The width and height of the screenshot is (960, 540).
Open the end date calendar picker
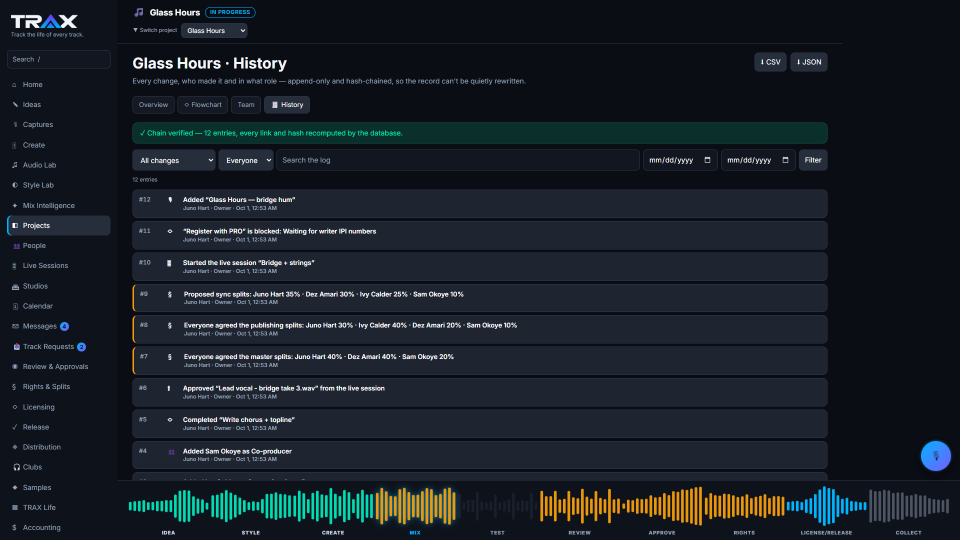tap(786, 160)
